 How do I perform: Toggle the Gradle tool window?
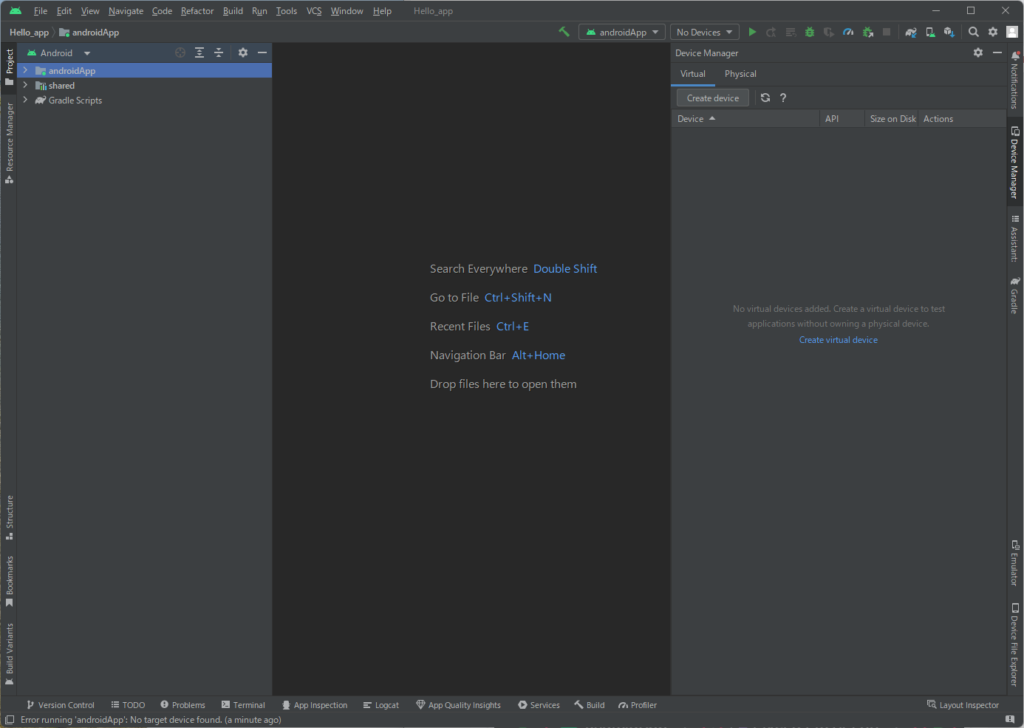pyautogui.click(x=1015, y=295)
